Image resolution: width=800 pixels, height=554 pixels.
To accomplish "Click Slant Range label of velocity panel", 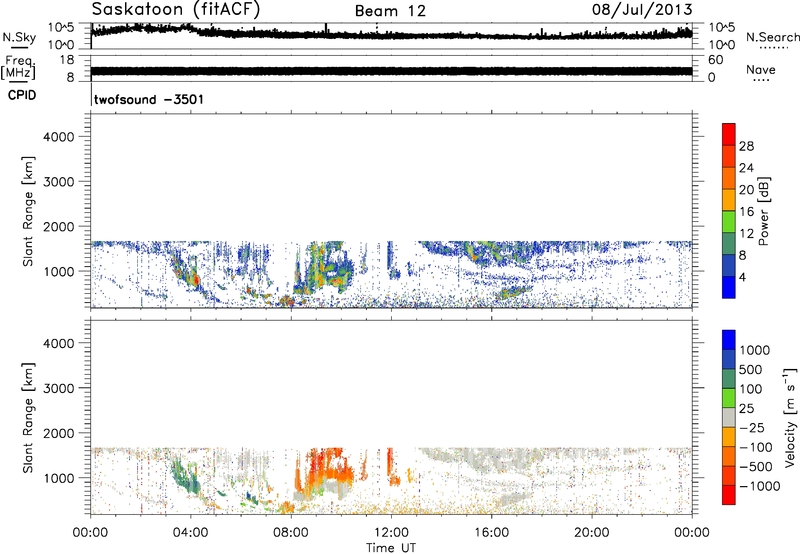I will pos(28,418).
